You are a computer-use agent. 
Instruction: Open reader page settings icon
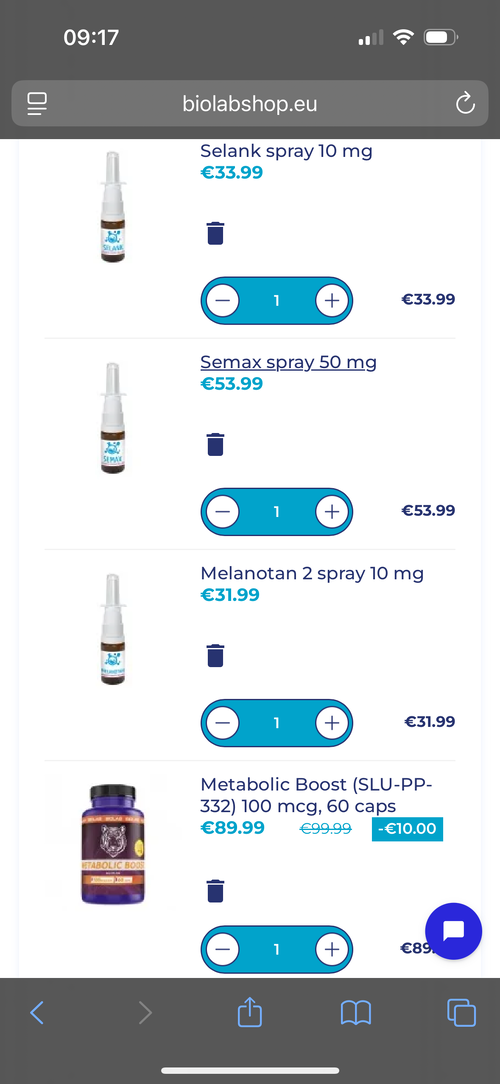tap(37, 104)
